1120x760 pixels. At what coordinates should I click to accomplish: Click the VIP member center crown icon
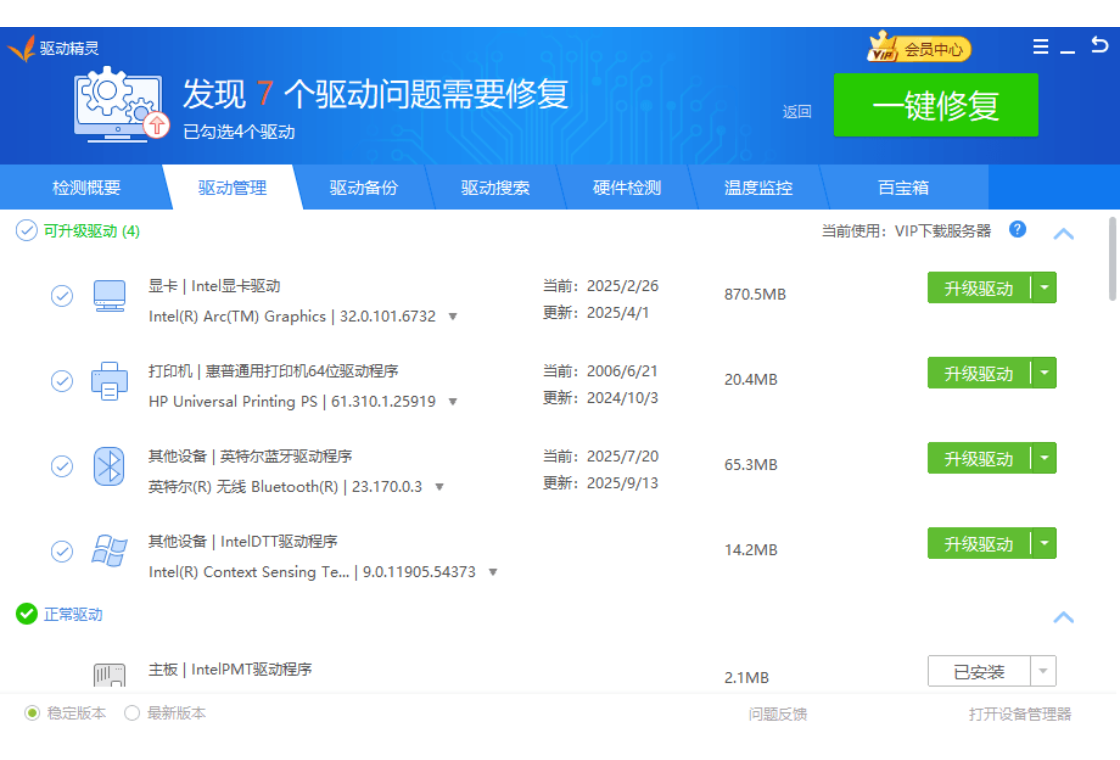click(x=882, y=47)
